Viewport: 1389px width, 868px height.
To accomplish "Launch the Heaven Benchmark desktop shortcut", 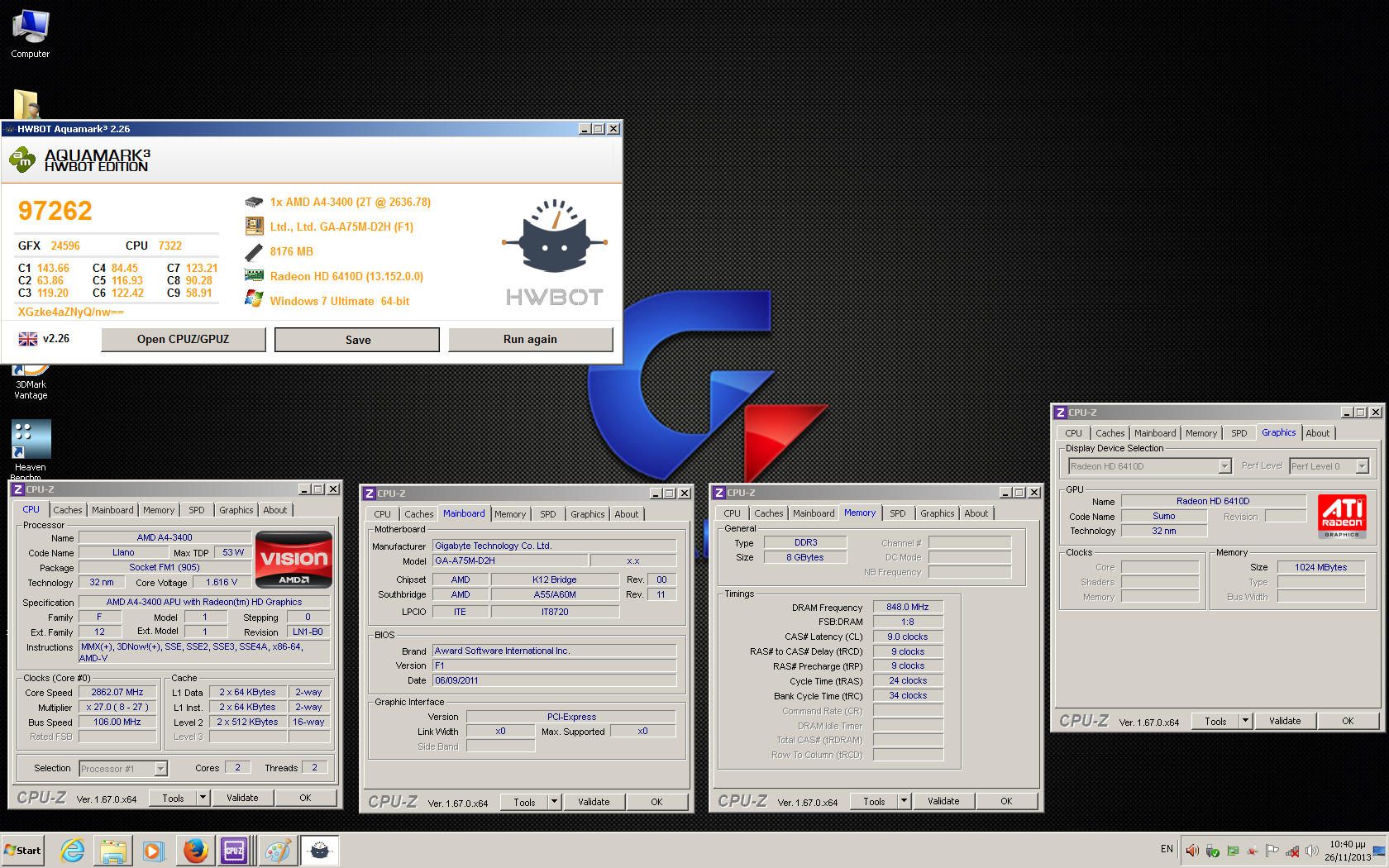I will coord(31,450).
